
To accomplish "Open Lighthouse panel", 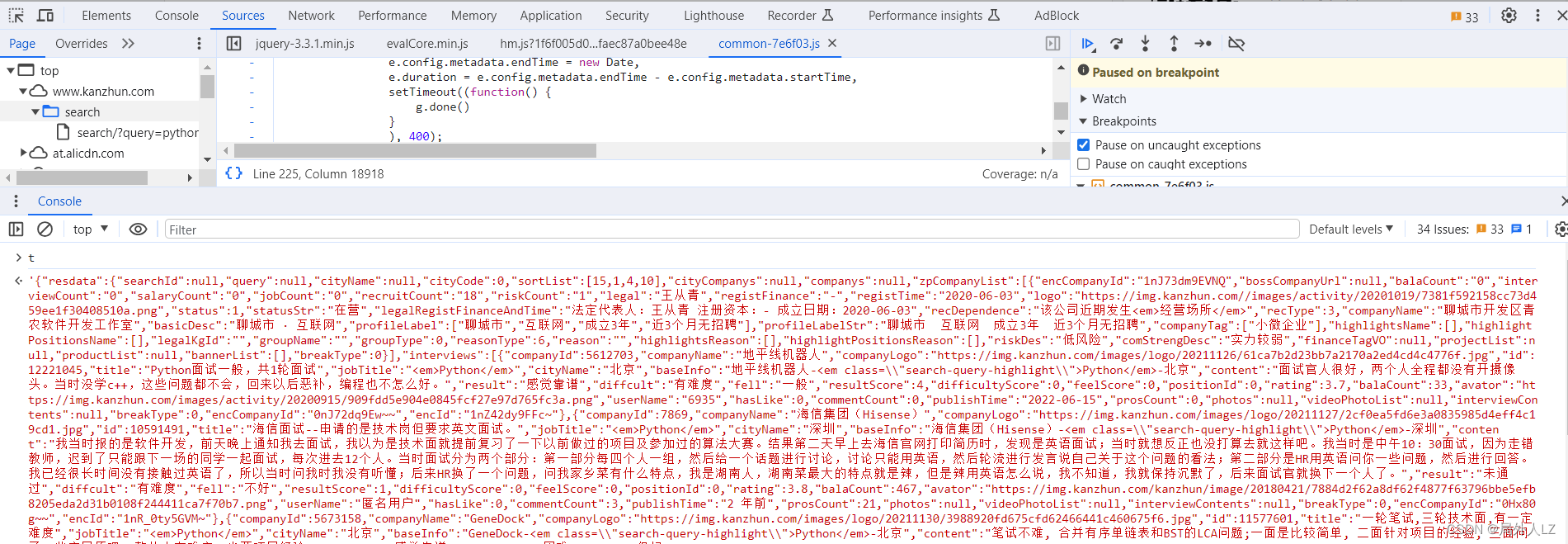I will click(713, 15).
